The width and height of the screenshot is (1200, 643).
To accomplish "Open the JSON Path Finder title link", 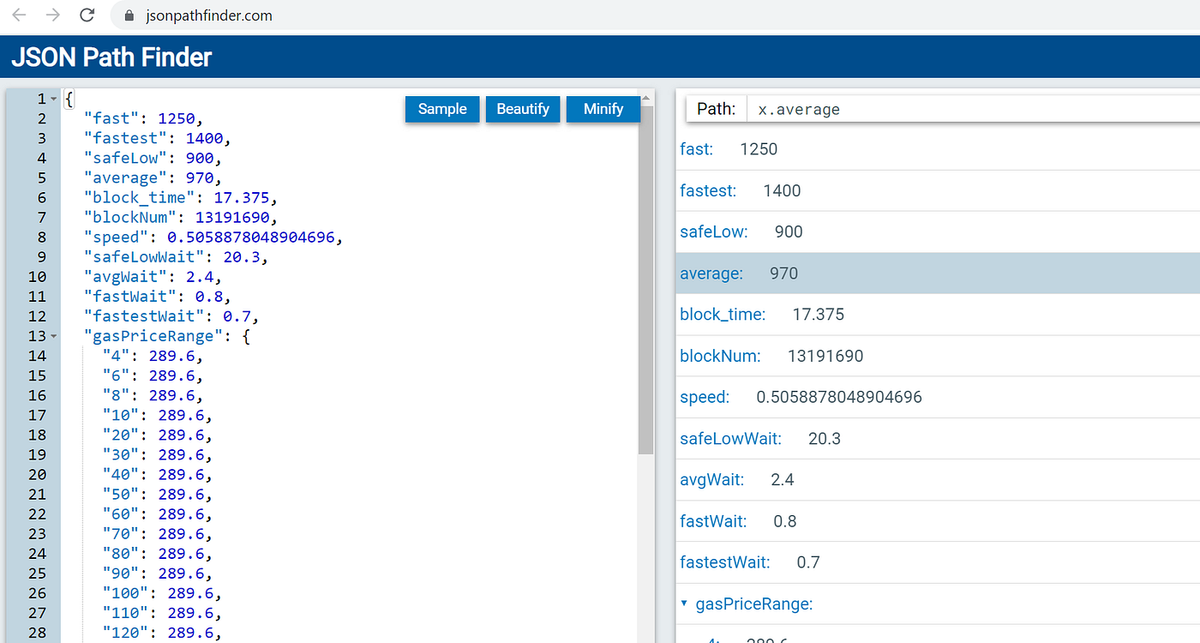I will pos(112,57).
